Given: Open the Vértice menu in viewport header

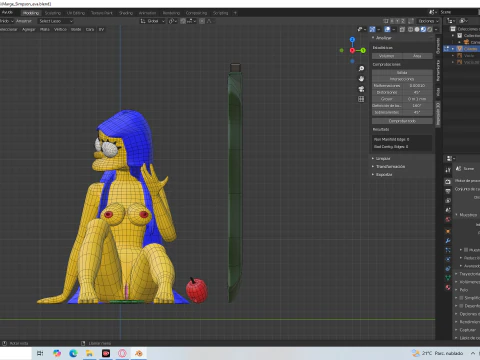Looking at the screenshot, I should point(60,29).
